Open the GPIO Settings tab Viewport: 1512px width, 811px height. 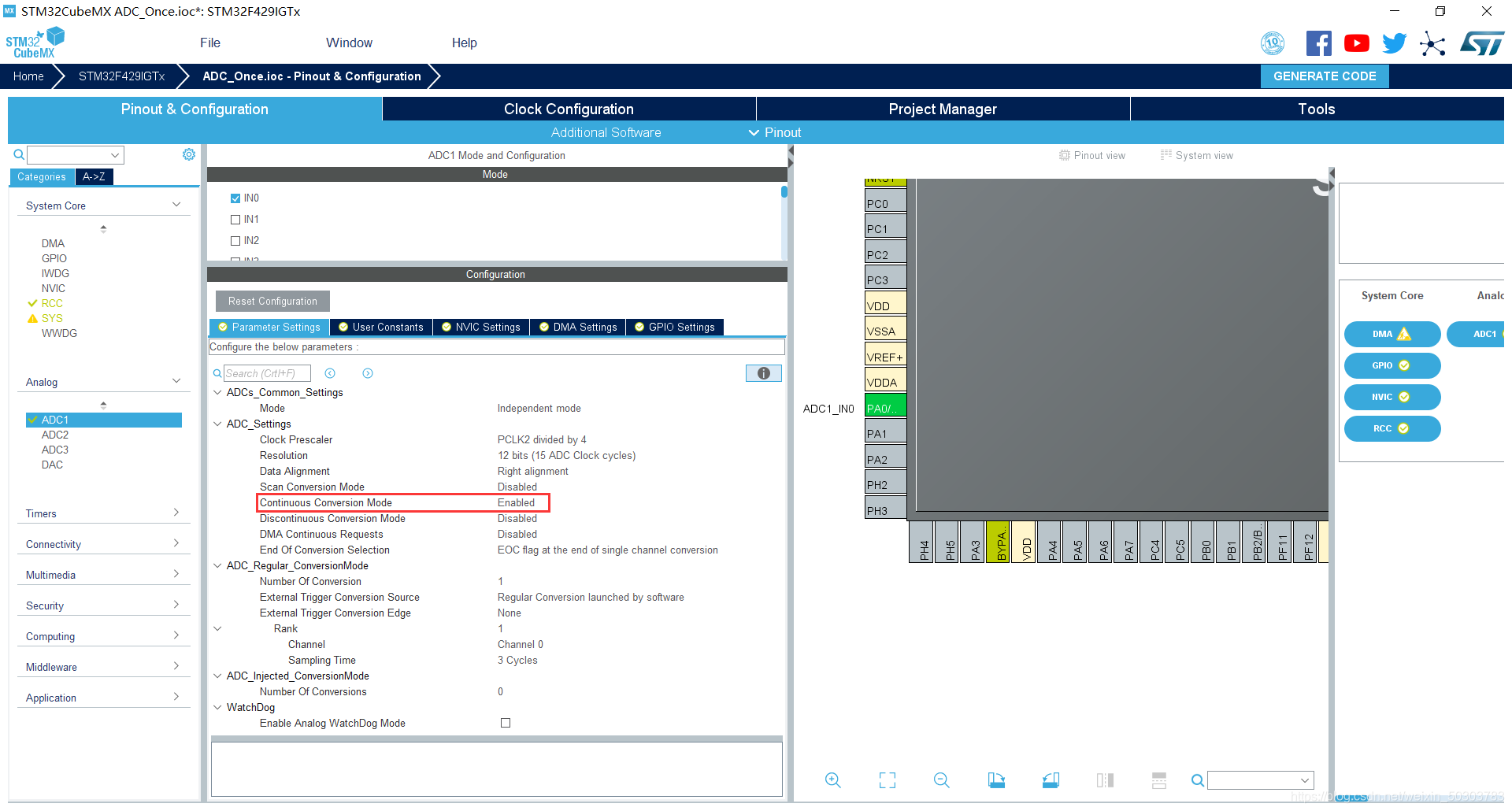coord(675,327)
